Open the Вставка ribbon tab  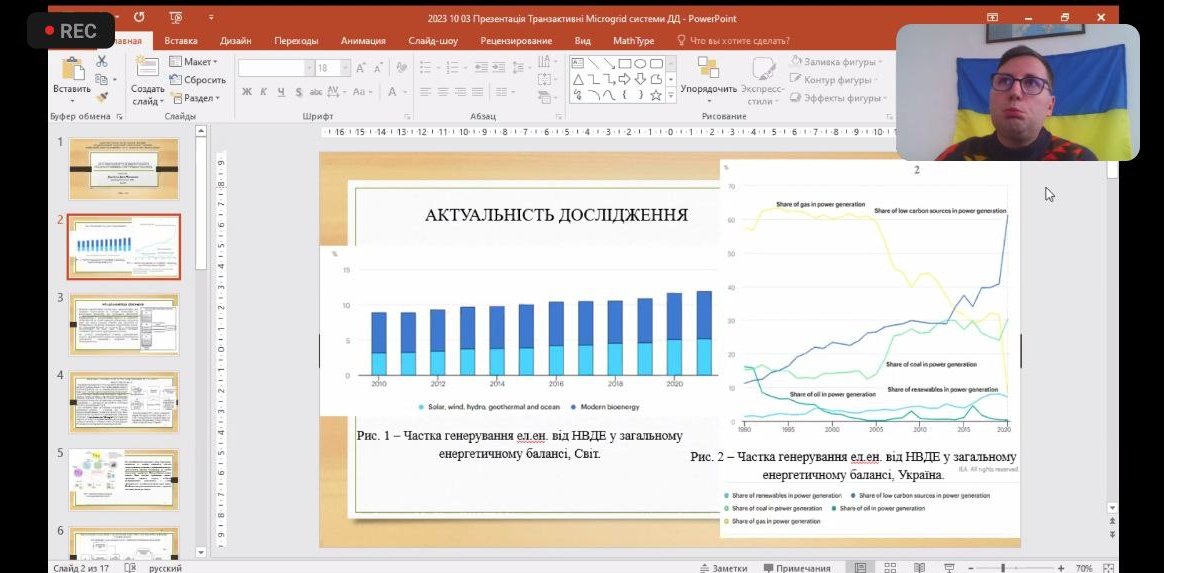pos(181,41)
